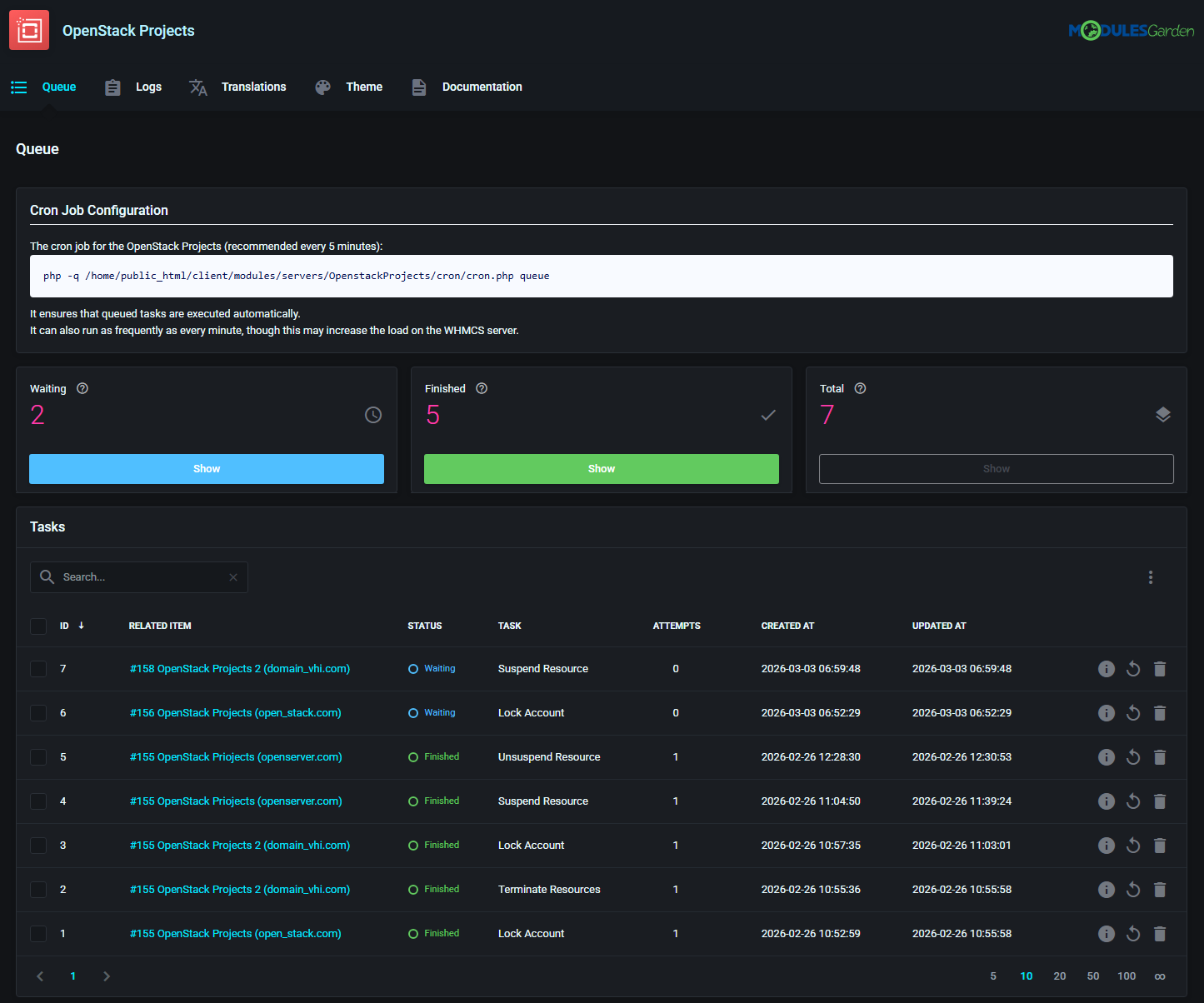Rerun task 4 with the retry icon
The height and width of the screenshot is (1003, 1204).
[x=1133, y=801]
